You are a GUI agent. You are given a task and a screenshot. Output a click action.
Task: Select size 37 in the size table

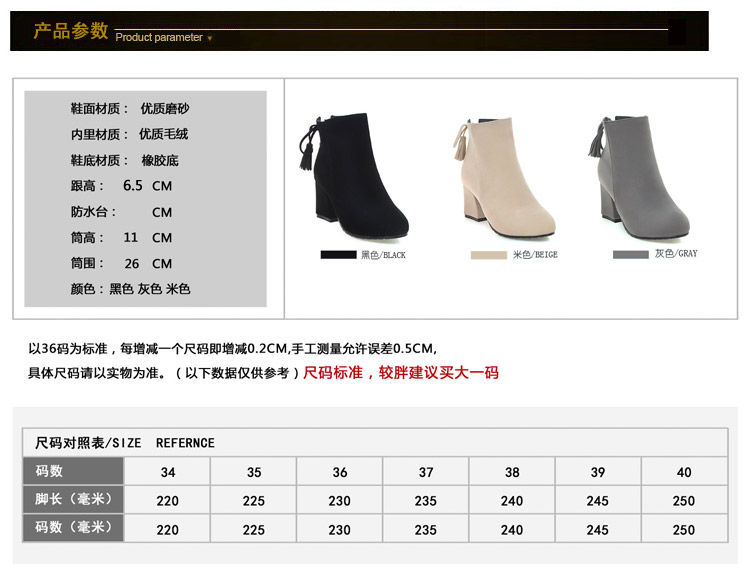pos(426,472)
